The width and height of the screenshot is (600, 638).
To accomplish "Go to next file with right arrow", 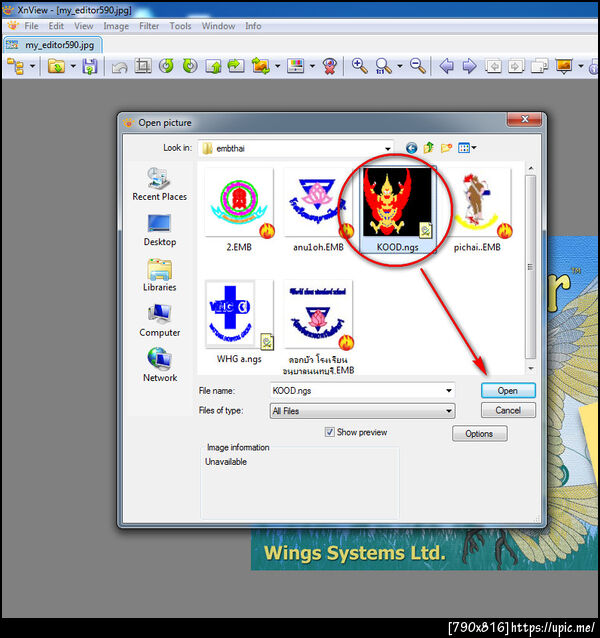I will point(469,66).
